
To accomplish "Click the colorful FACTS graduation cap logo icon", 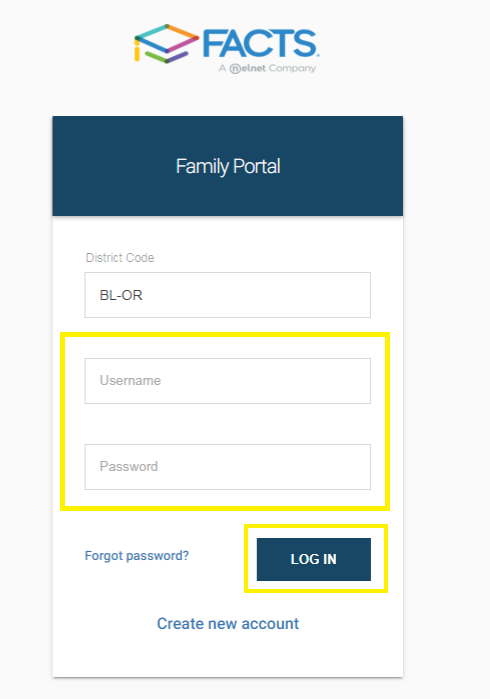I will (x=166, y=44).
